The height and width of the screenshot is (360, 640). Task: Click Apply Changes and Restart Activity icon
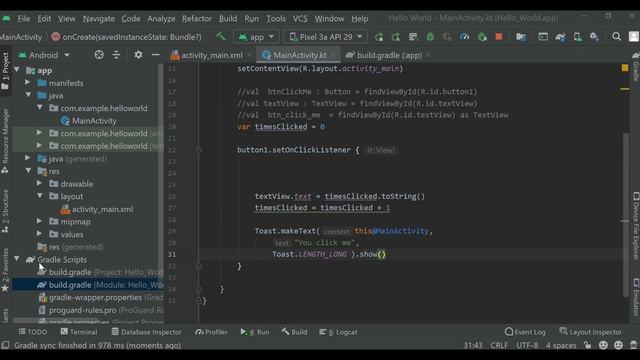pyautogui.click(x=396, y=37)
